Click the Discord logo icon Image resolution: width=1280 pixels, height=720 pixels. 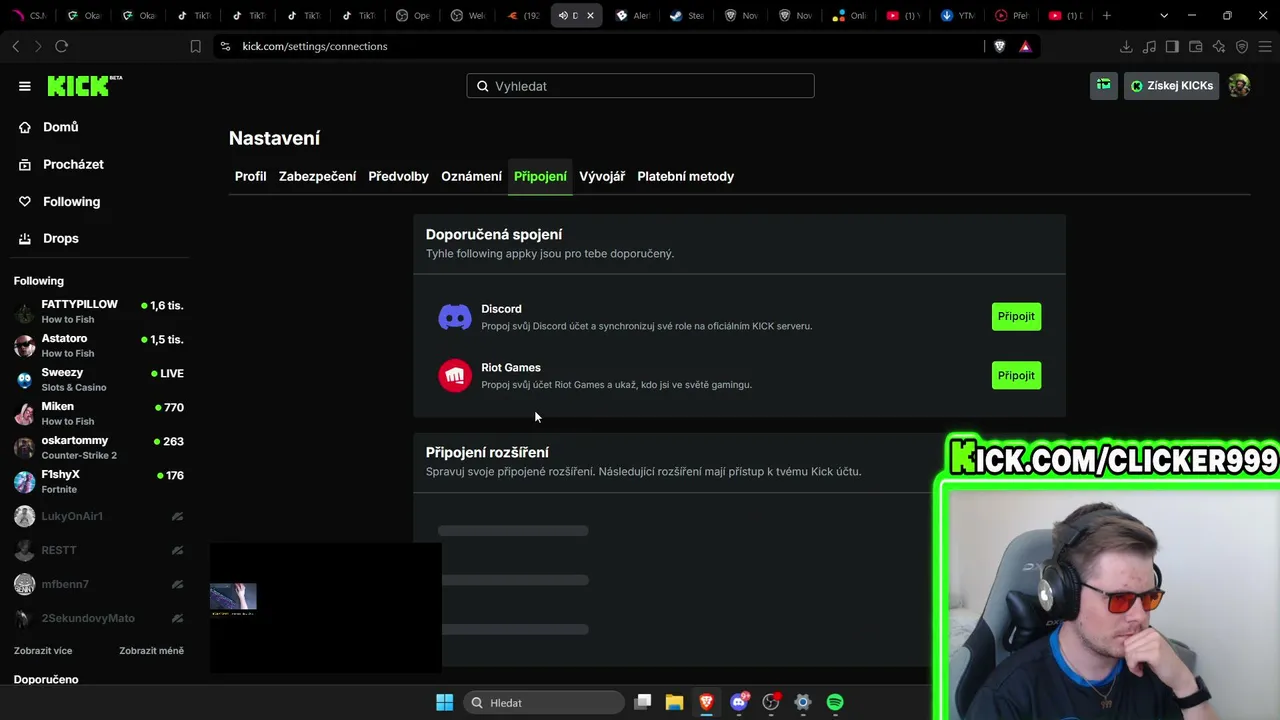click(x=455, y=317)
